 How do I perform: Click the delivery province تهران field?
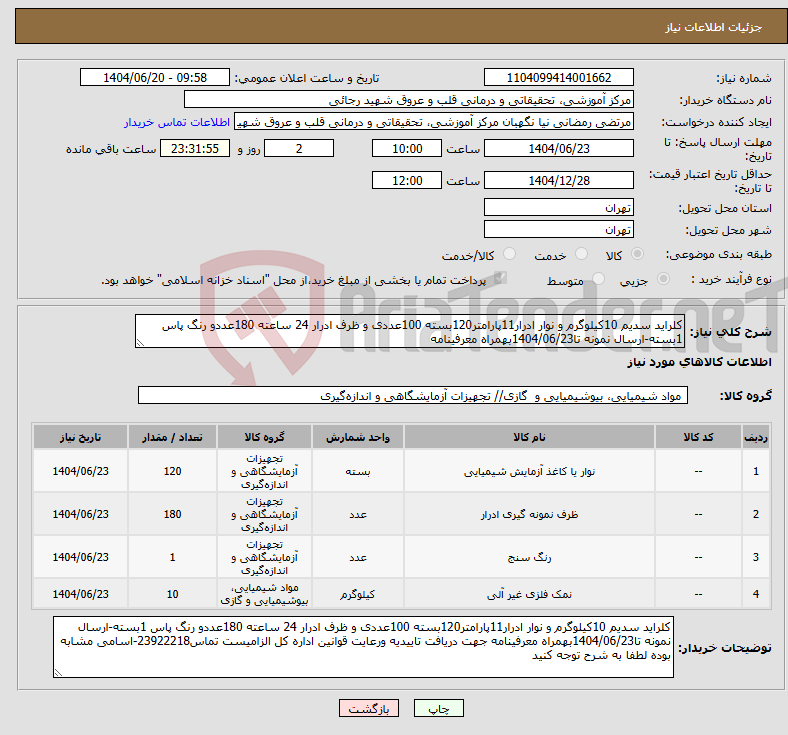pos(558,207)
